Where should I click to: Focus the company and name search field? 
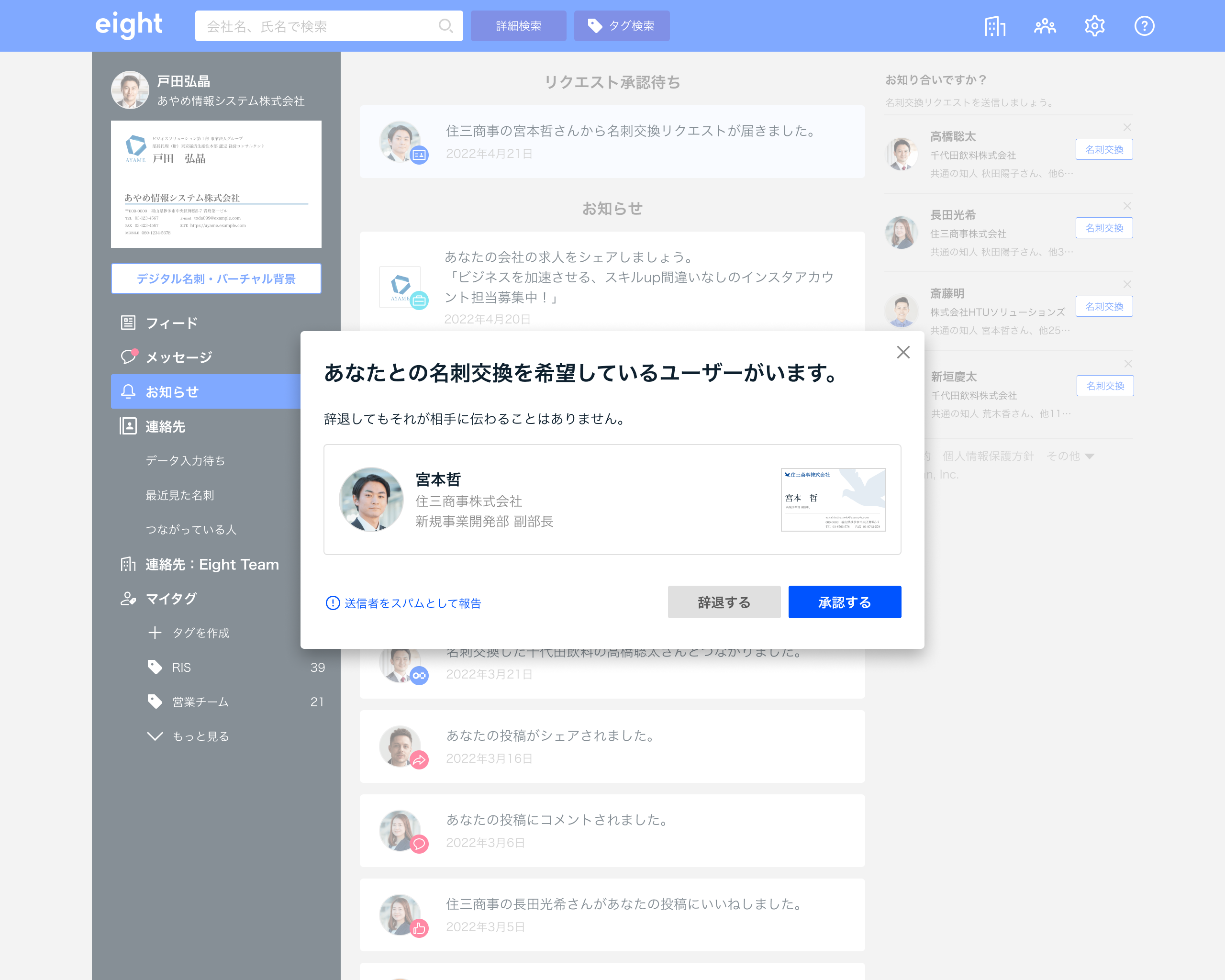click(318, 26)
